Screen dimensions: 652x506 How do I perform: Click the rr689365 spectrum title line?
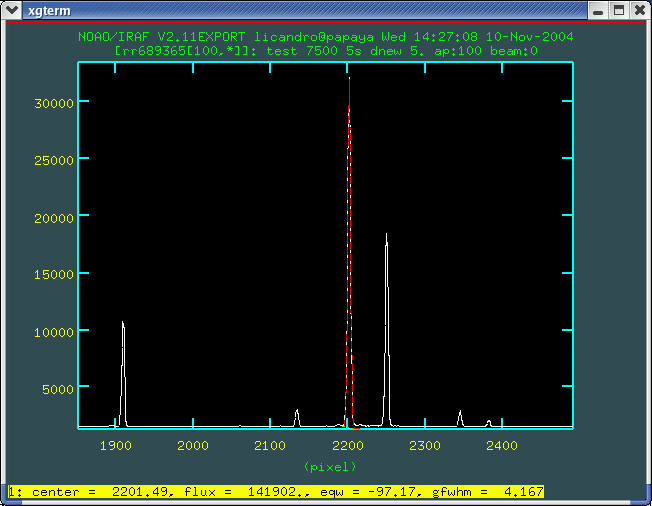(x=326, y=50)
